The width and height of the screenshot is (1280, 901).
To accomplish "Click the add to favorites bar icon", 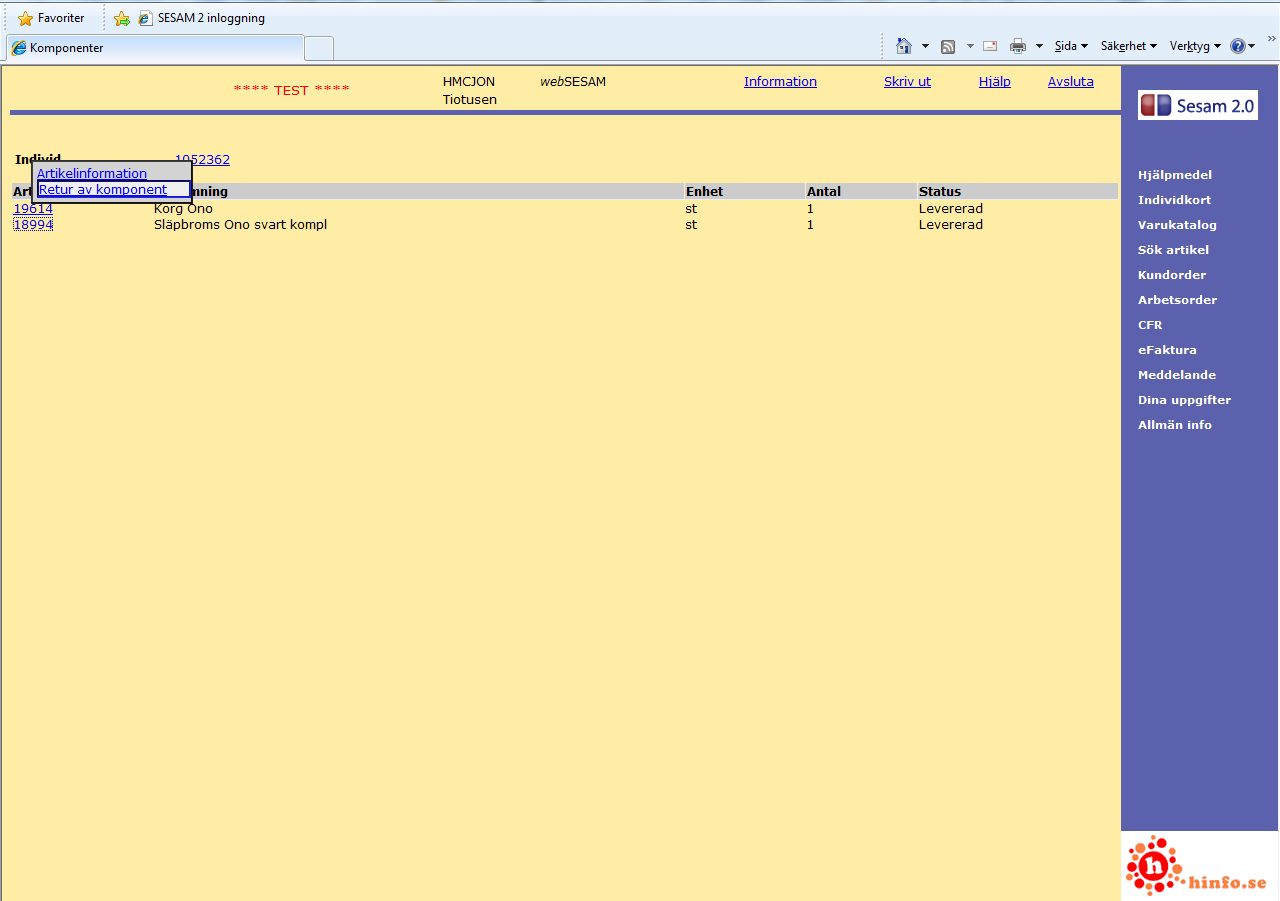I will point(122,18).
